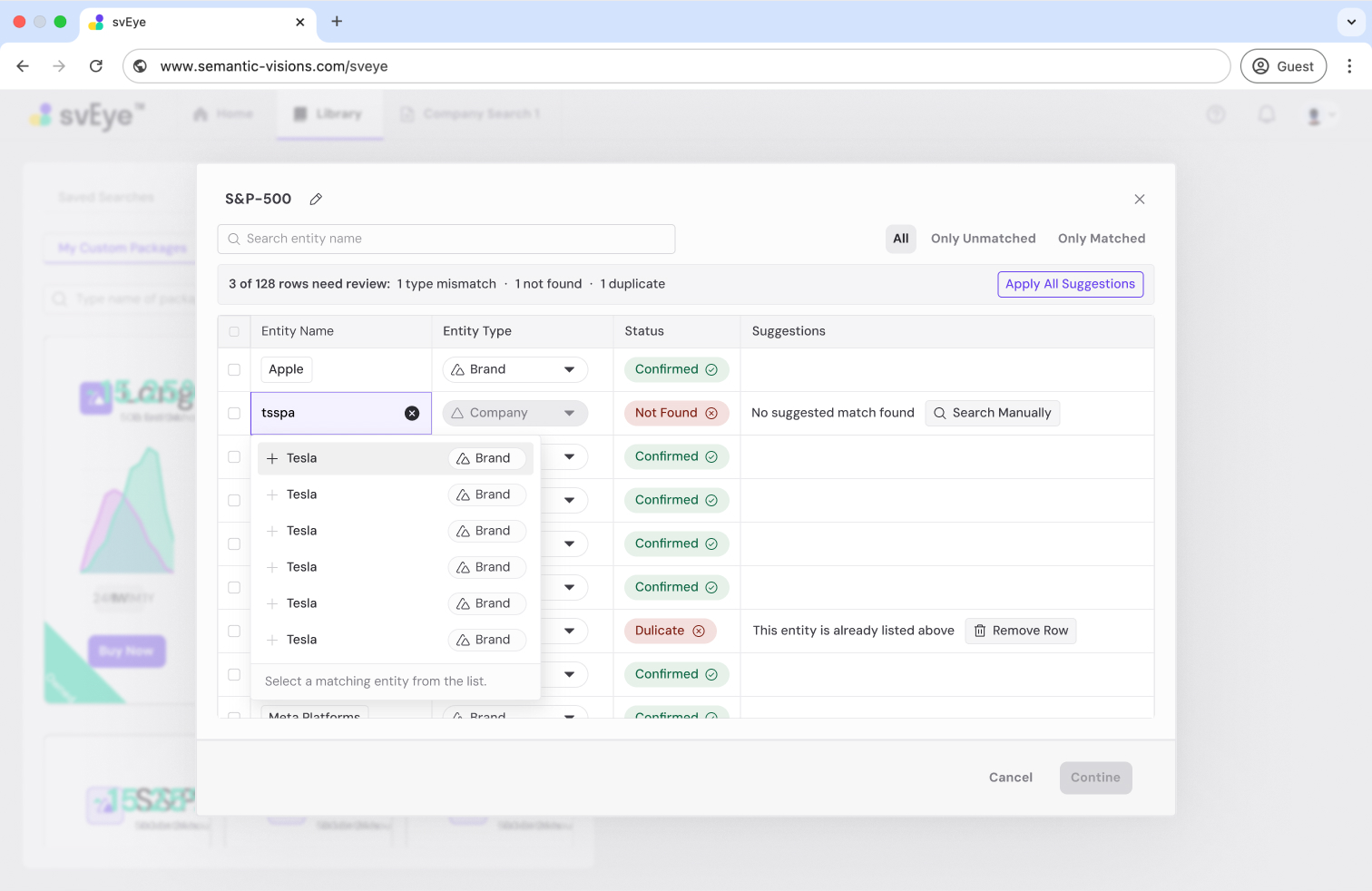Click Buy Now in the background page

(x=126, y=651)
